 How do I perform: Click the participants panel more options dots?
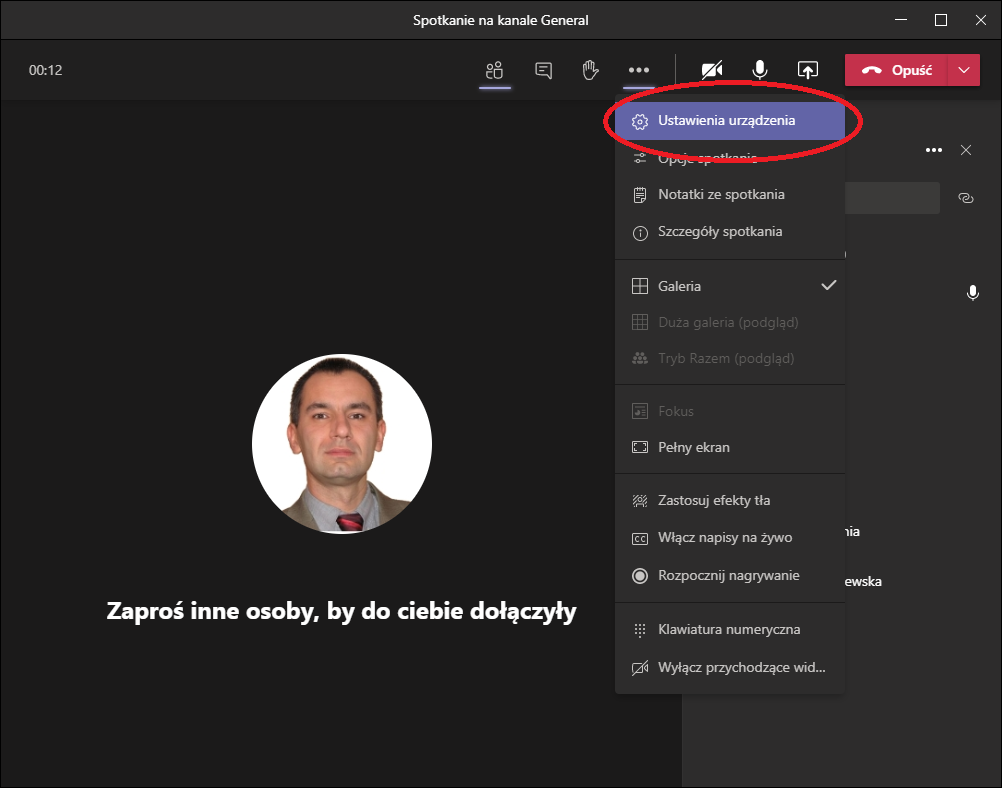tap(934, 150)
